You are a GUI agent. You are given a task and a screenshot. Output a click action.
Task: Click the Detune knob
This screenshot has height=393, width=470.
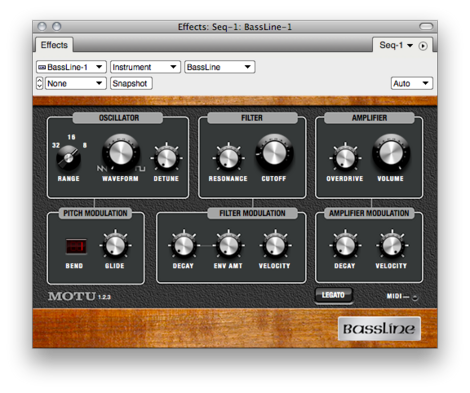click(x=166, y=158)
